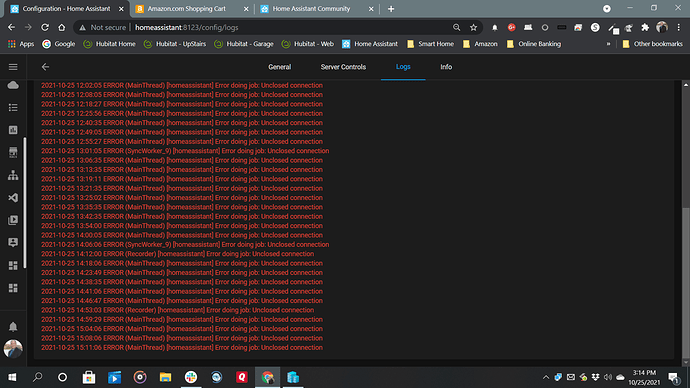Click the back arrow in Configuration header
The width and height of the screenshot is (690, 388).
point(45,67)
